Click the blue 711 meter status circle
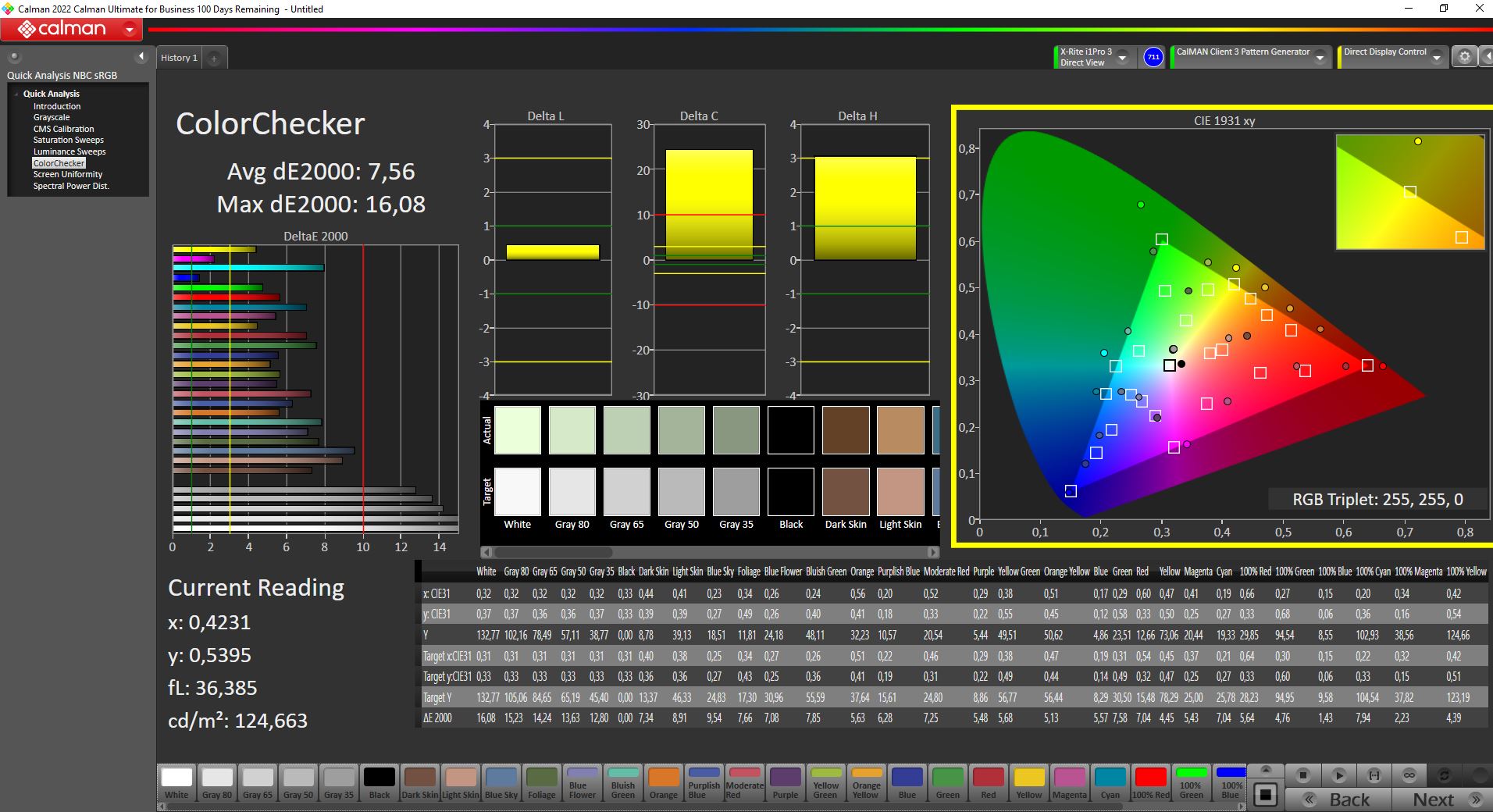The height and width of the screenshot is (812, 1493). click(1153, 57)
